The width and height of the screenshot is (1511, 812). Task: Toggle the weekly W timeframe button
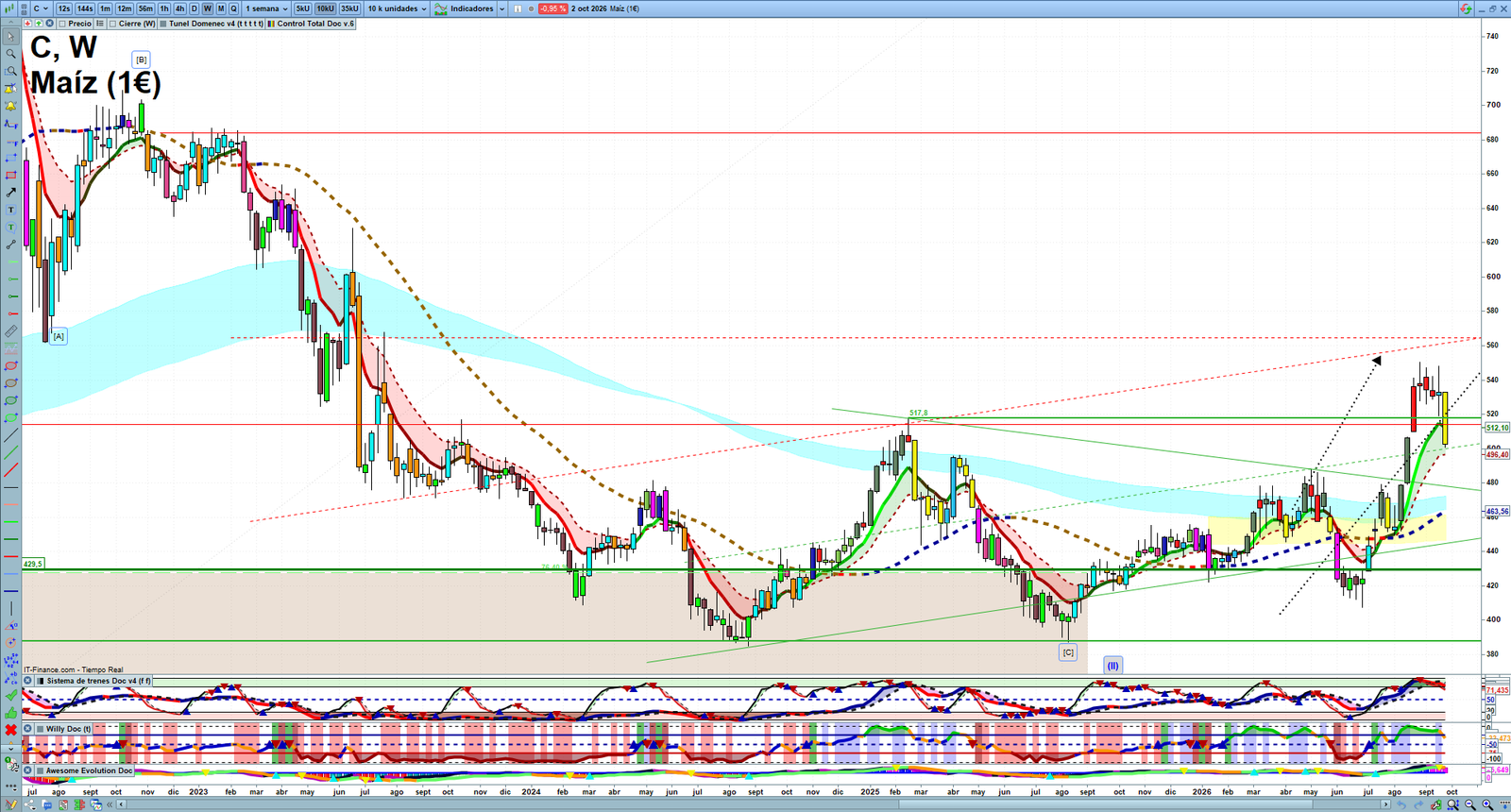(x=208, y=8)
